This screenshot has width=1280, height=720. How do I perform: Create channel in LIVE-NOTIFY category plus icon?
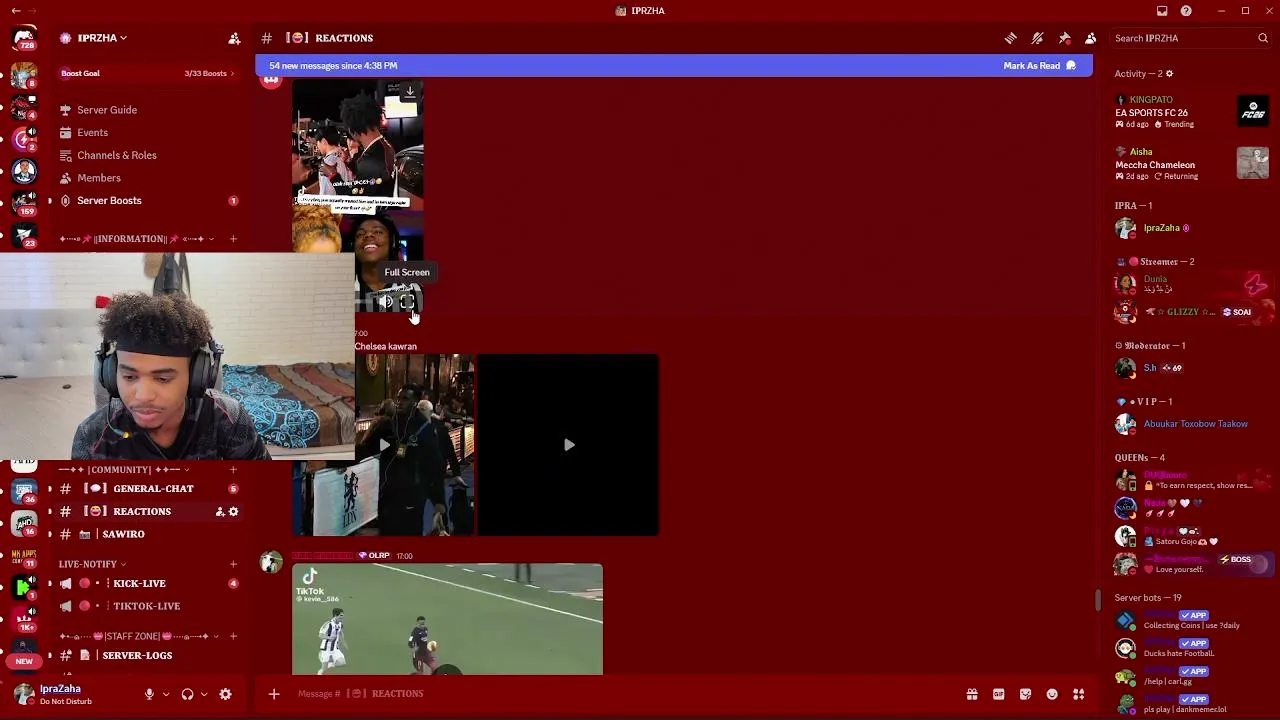233,564
